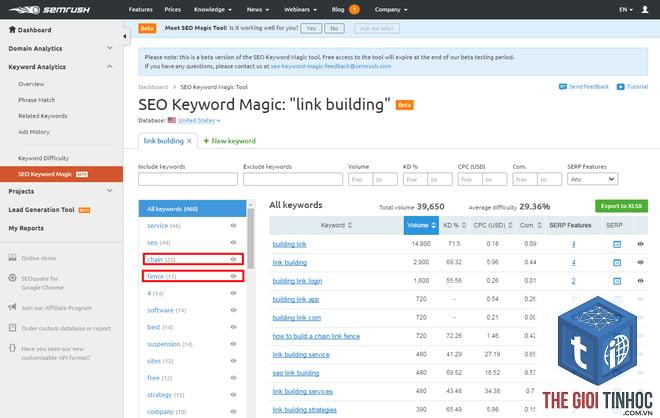Click the keyword groups list scrollbar
The width and height of the screenshot is (660, 418).
(251, 238)
